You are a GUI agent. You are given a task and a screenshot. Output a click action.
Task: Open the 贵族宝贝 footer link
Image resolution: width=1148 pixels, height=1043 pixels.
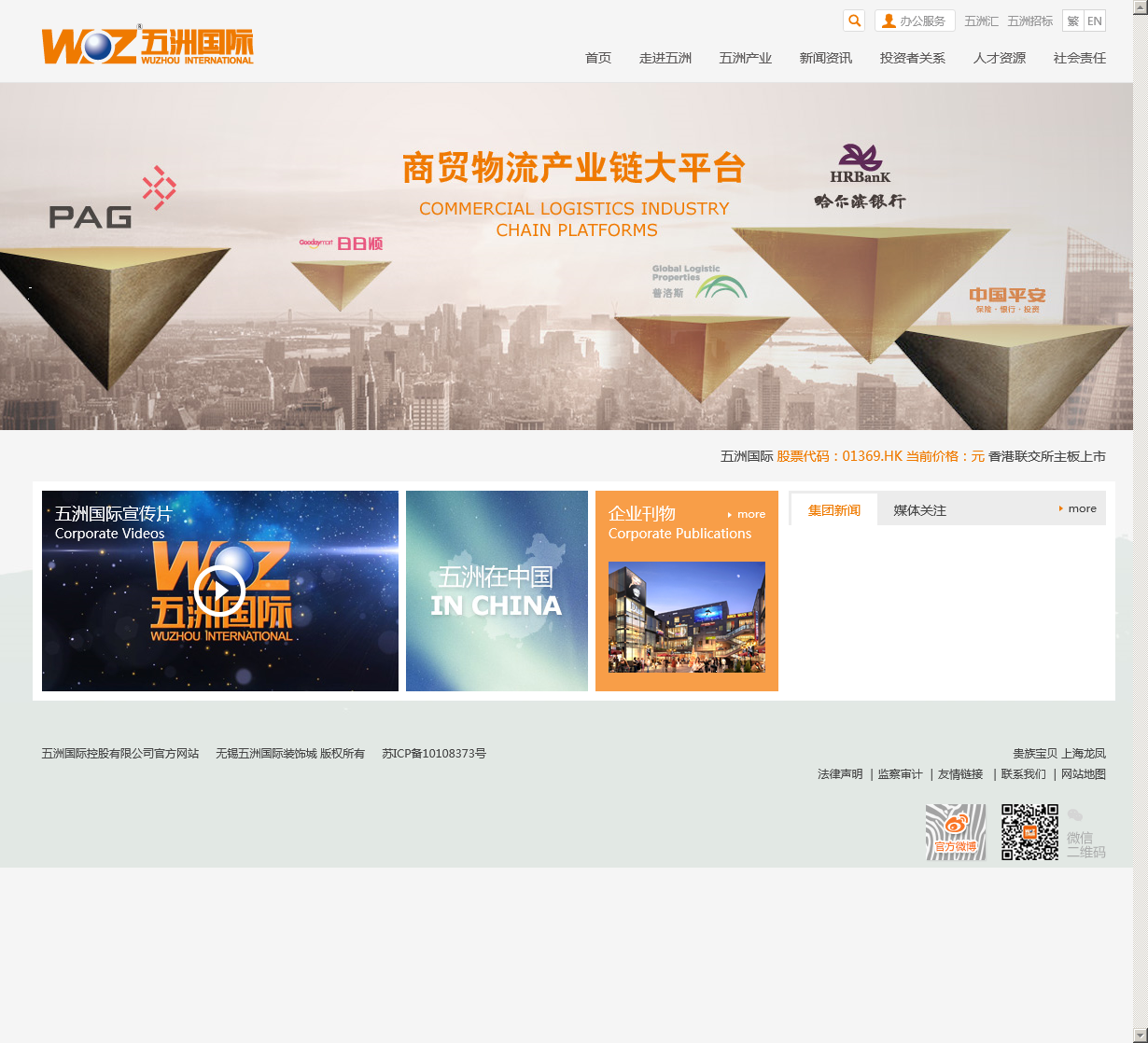coord(1035,753)
